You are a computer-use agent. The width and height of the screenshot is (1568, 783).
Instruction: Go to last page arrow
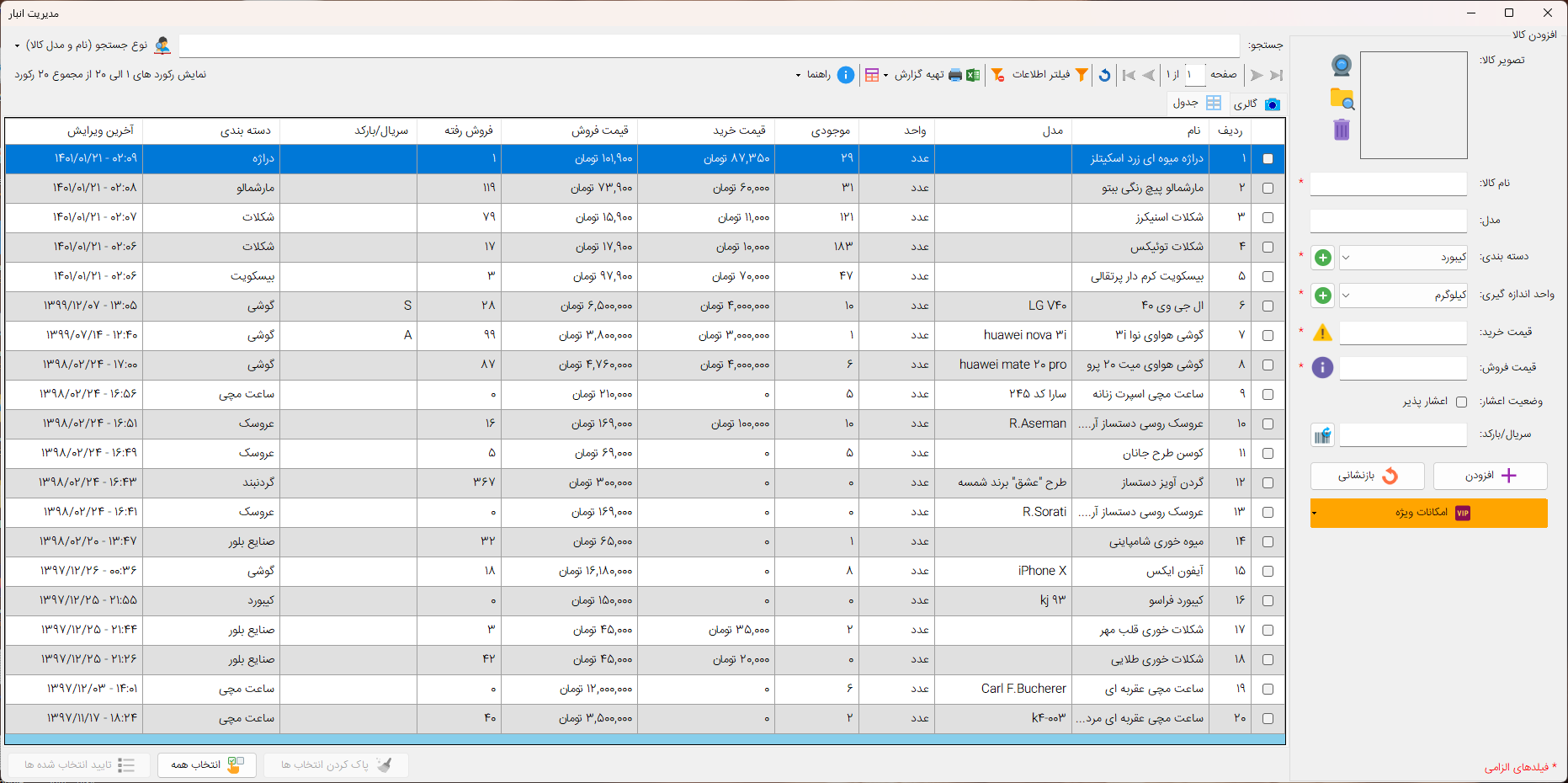pos(1276,75)
